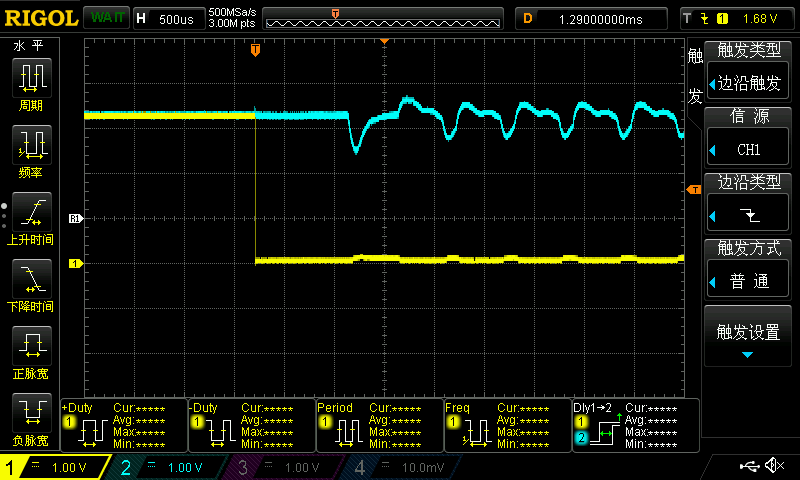Image resolution: width=800 pixels, height=480 pixels.
Task: Click the Freq measurement waveform icon
Action: (x=477, y=434)
